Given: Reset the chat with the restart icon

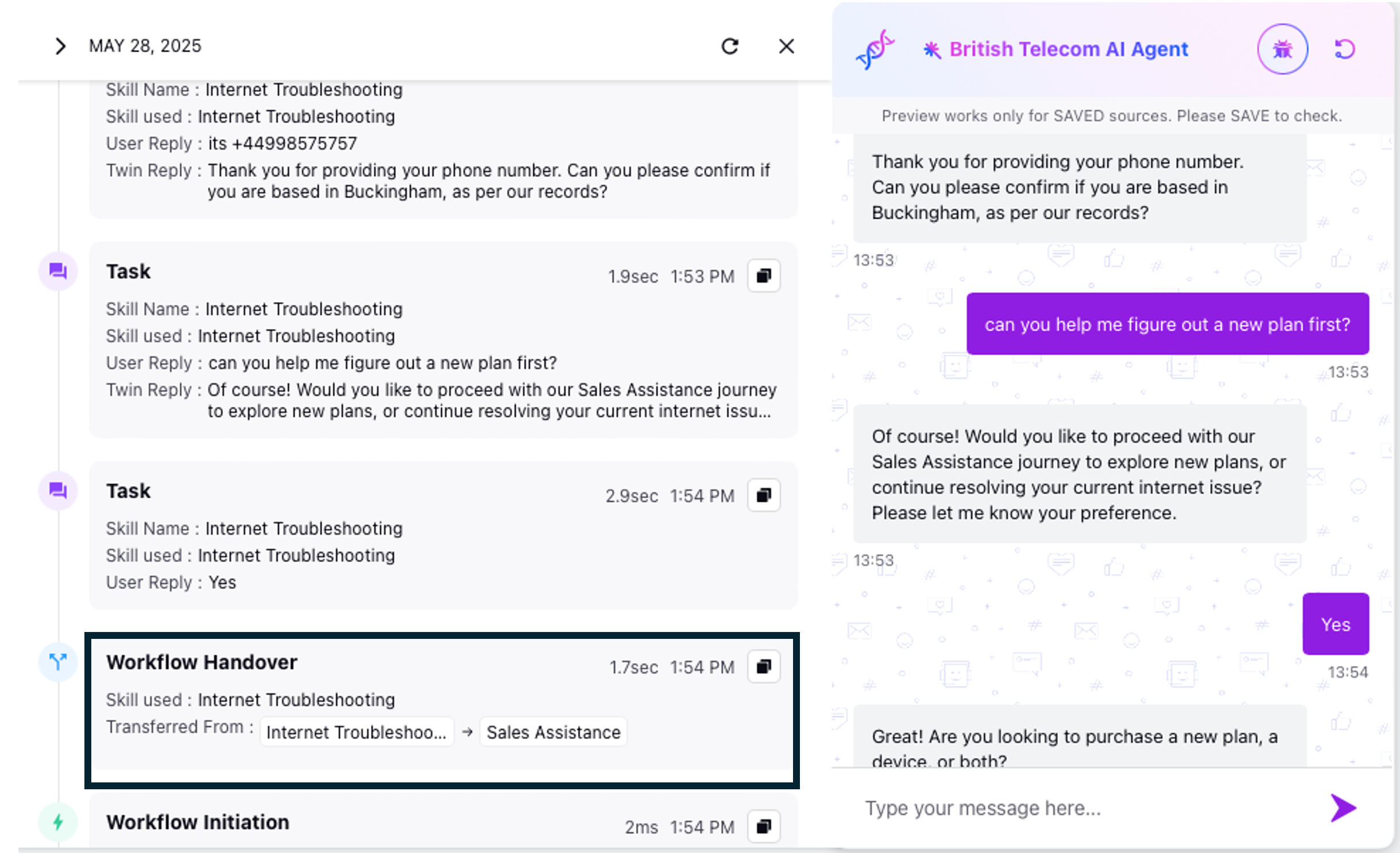Looking at the screenshot, I should pyautogui.click(x=1344, y=49).
